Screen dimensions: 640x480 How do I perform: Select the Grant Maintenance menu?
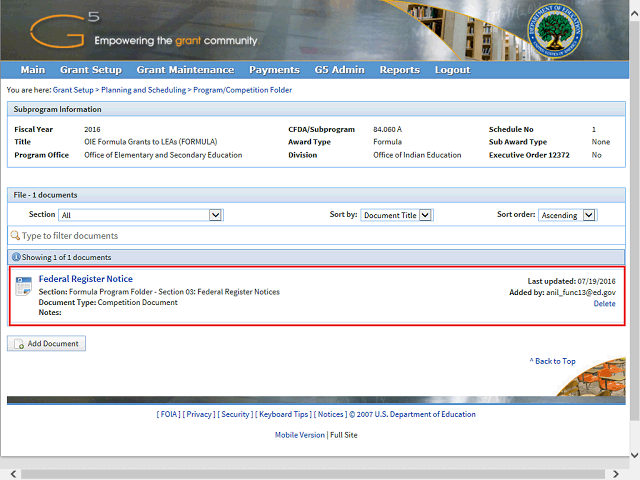(x=185, y=70)
